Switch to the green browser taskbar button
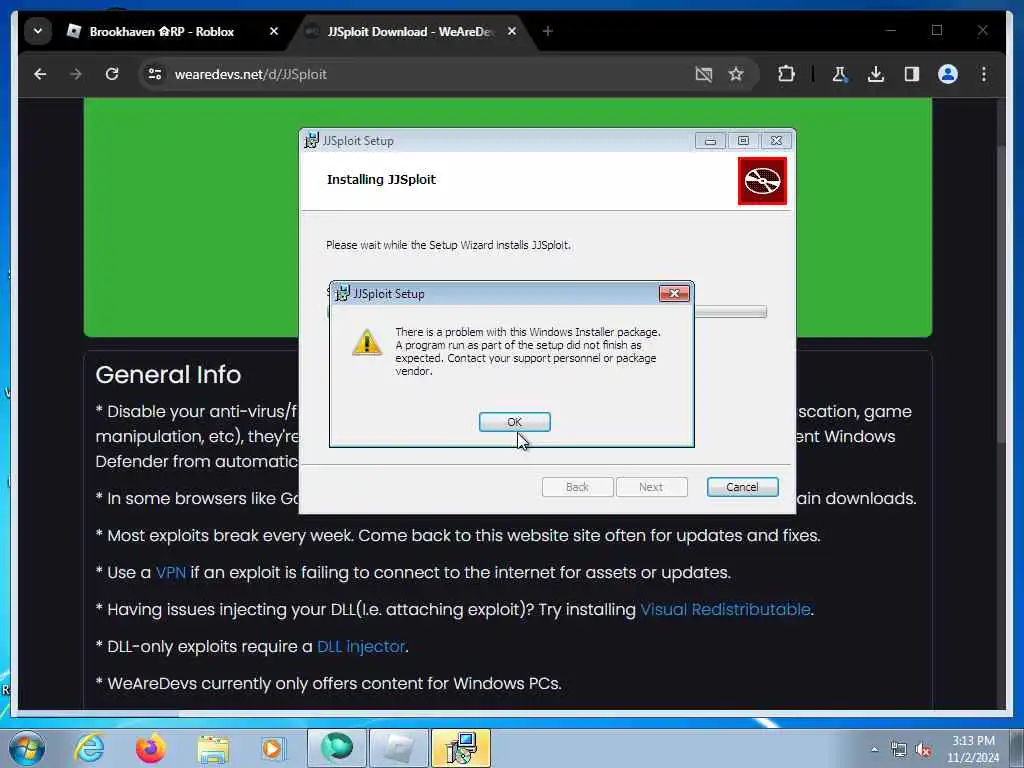The height and width of the screenshot is (768, 1024). 337,748
